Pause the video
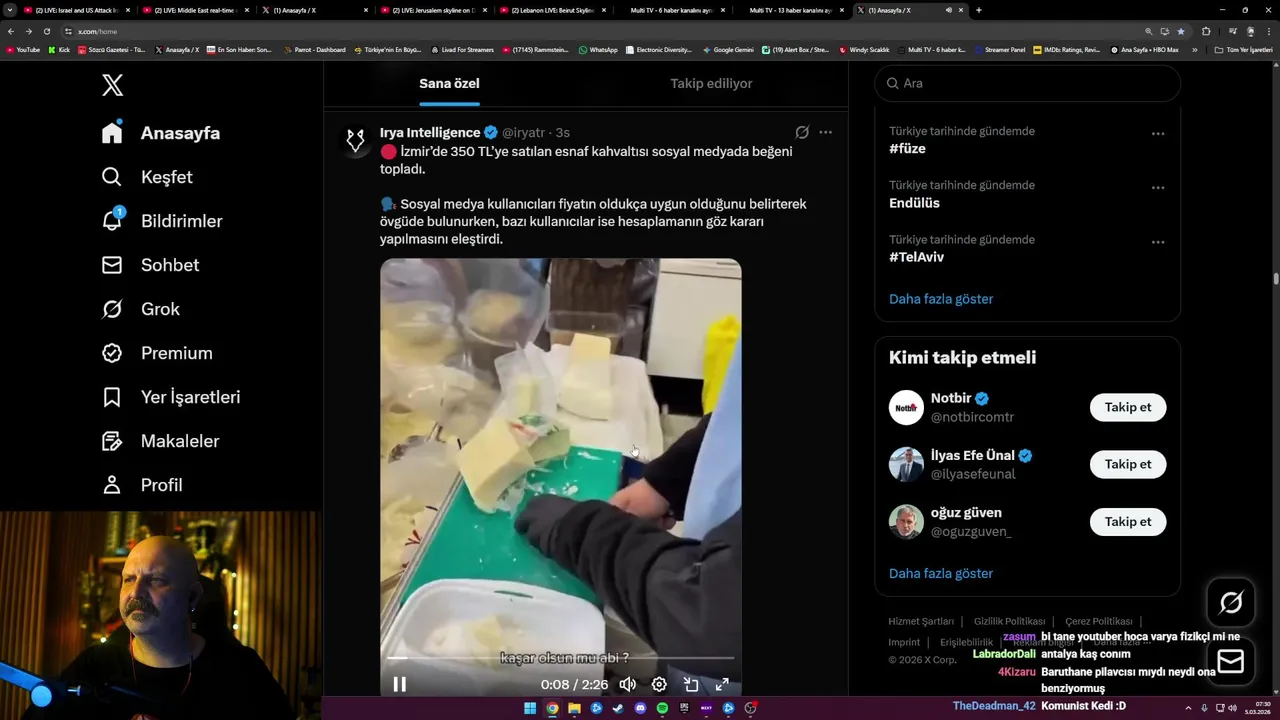The height and width of the screenshot is (720, 1280). 399,684
